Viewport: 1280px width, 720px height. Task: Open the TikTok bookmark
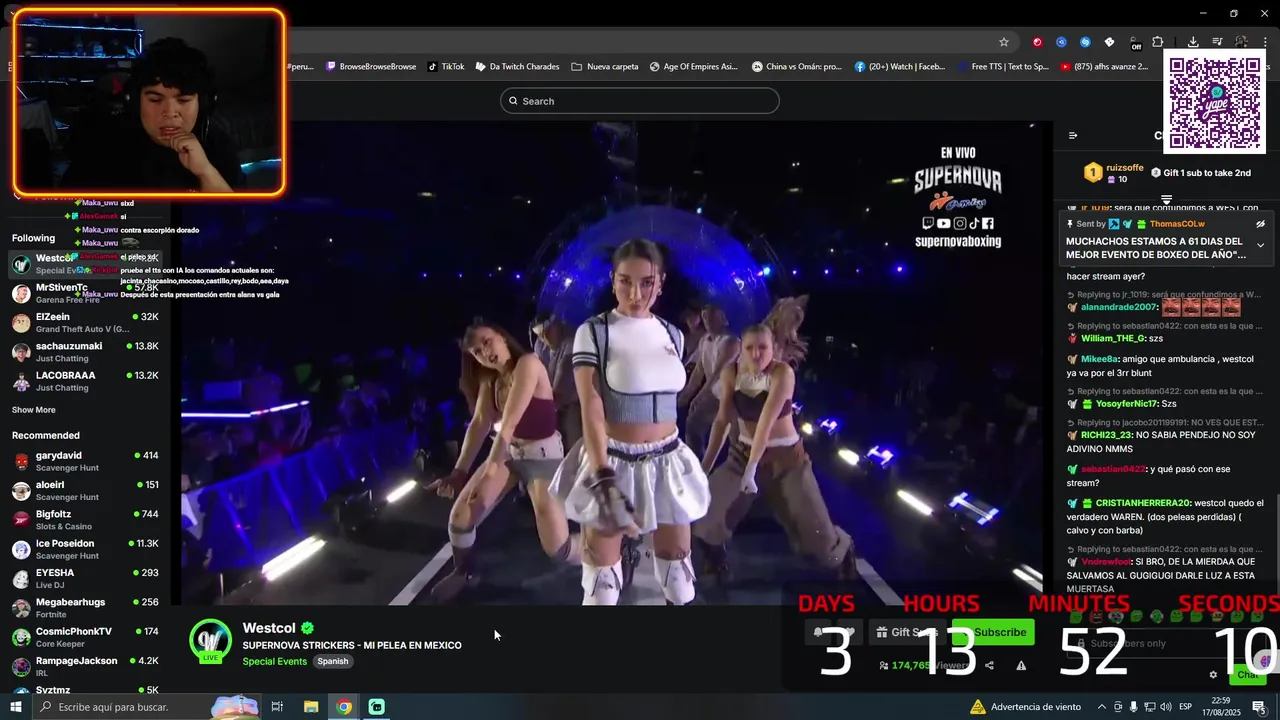pos(446,67)
